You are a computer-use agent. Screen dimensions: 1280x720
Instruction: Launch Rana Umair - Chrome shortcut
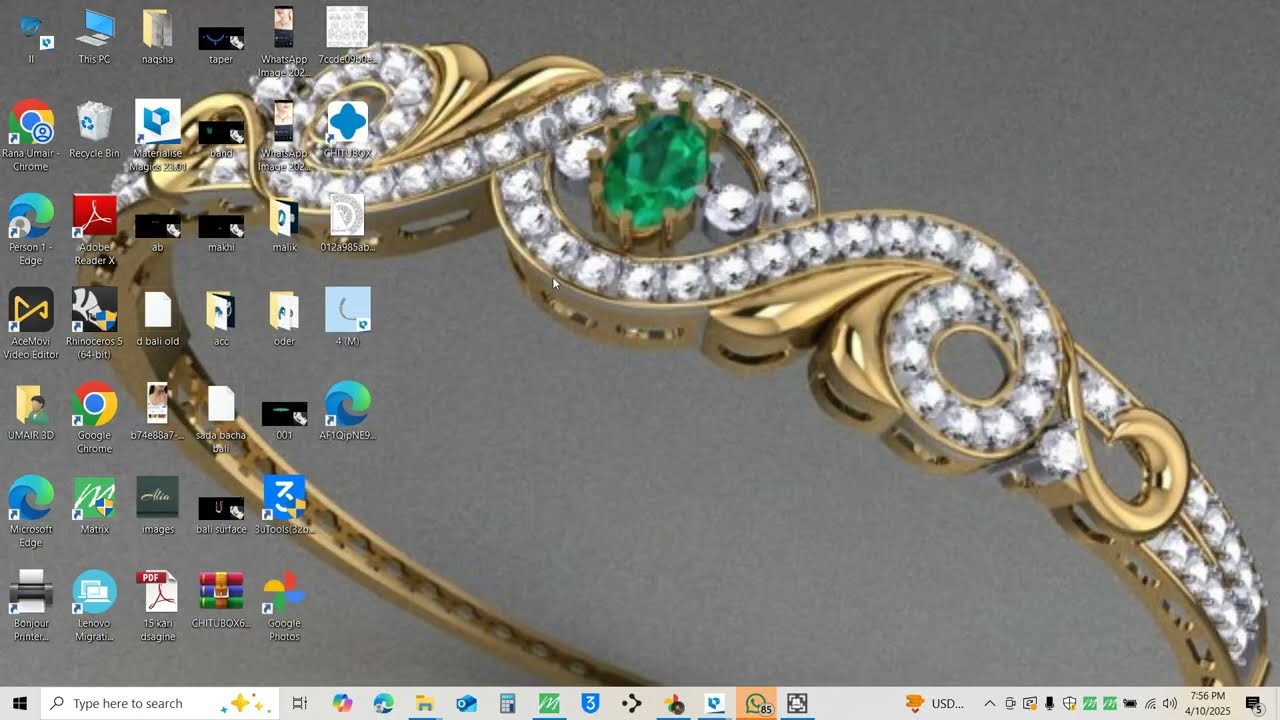pyautogui.click(x=31, y=137)
